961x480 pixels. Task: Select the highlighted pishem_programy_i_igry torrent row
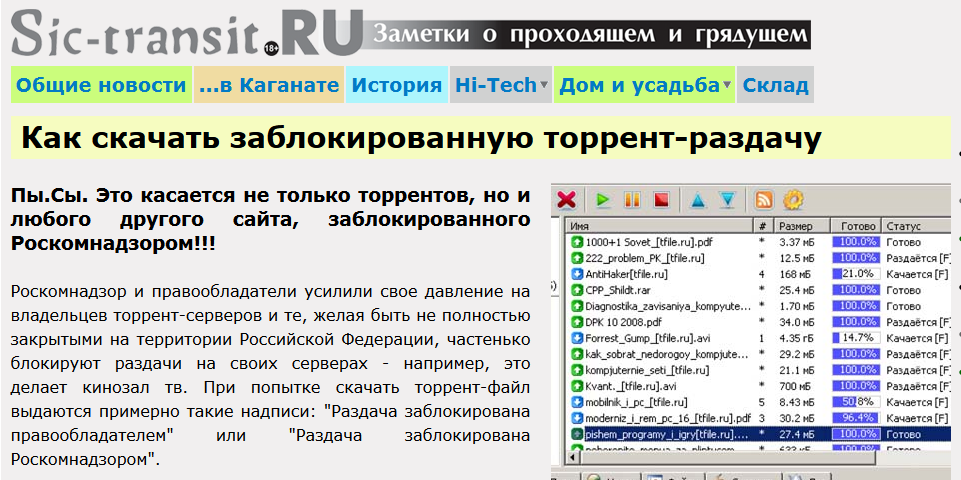click(660, 434)
